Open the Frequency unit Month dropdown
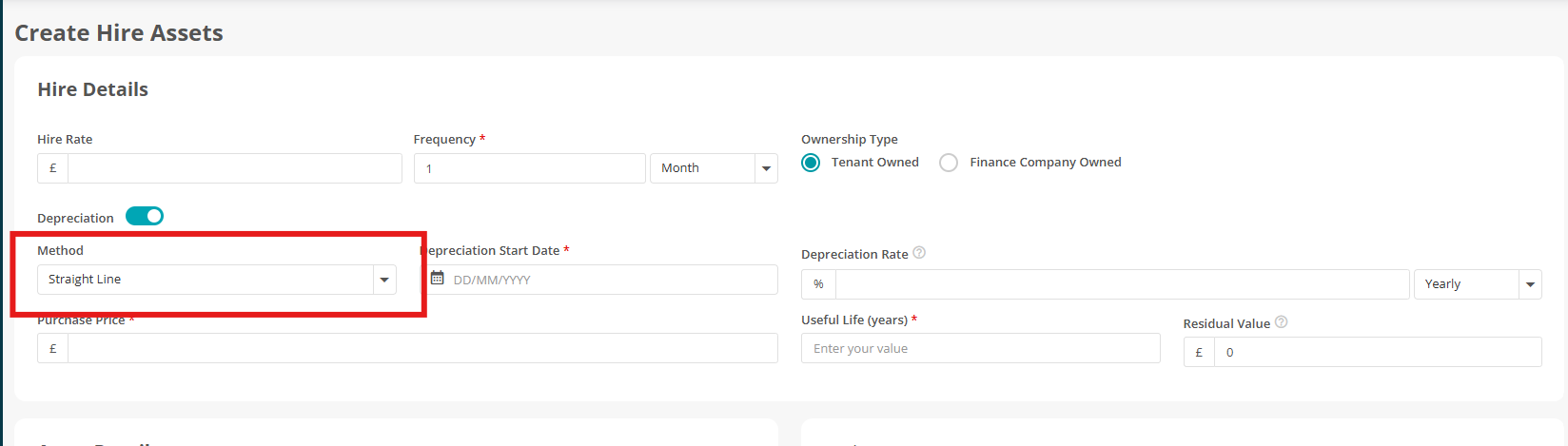Image resolution: width=1568 pixels, height=446 pixels. (714, 168)
